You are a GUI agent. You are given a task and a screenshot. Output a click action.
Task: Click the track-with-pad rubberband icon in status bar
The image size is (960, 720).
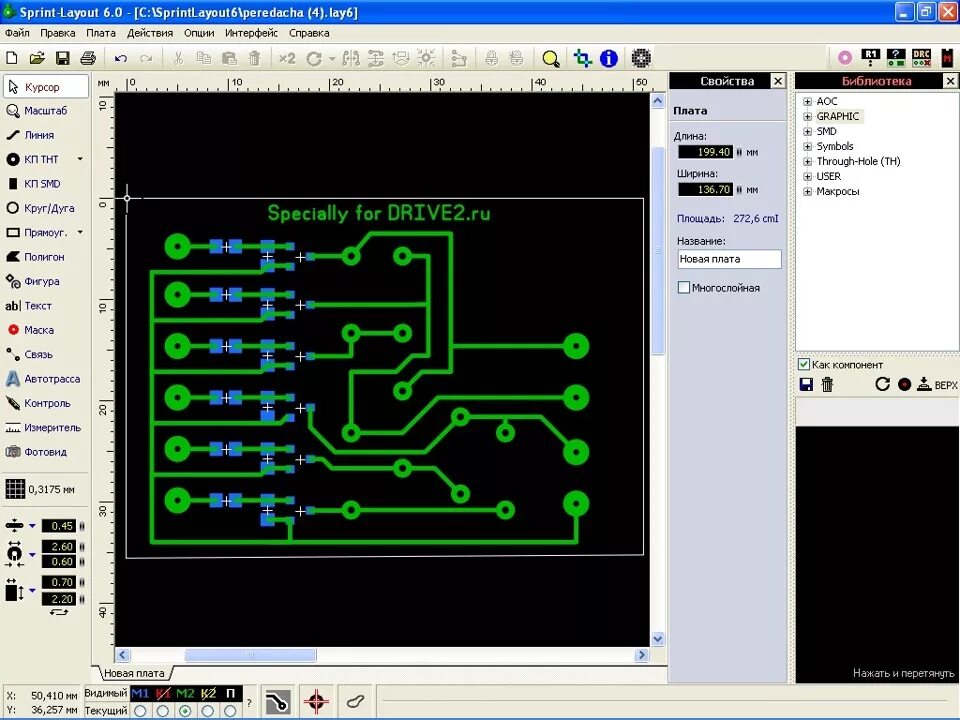(x=277, y=701)
